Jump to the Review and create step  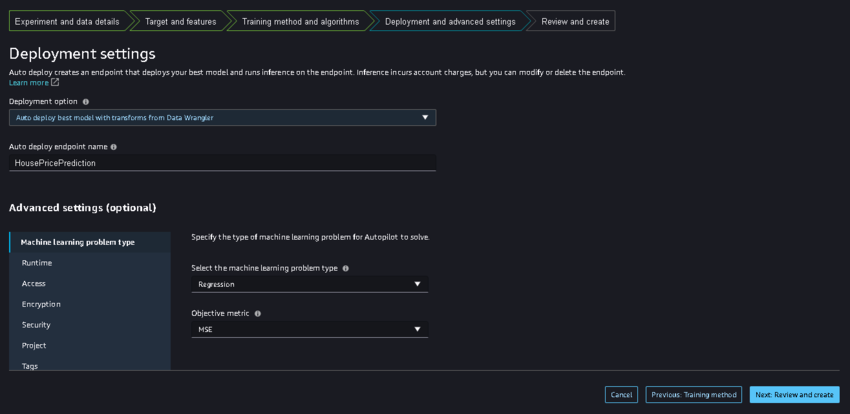(x=575, y=22)
